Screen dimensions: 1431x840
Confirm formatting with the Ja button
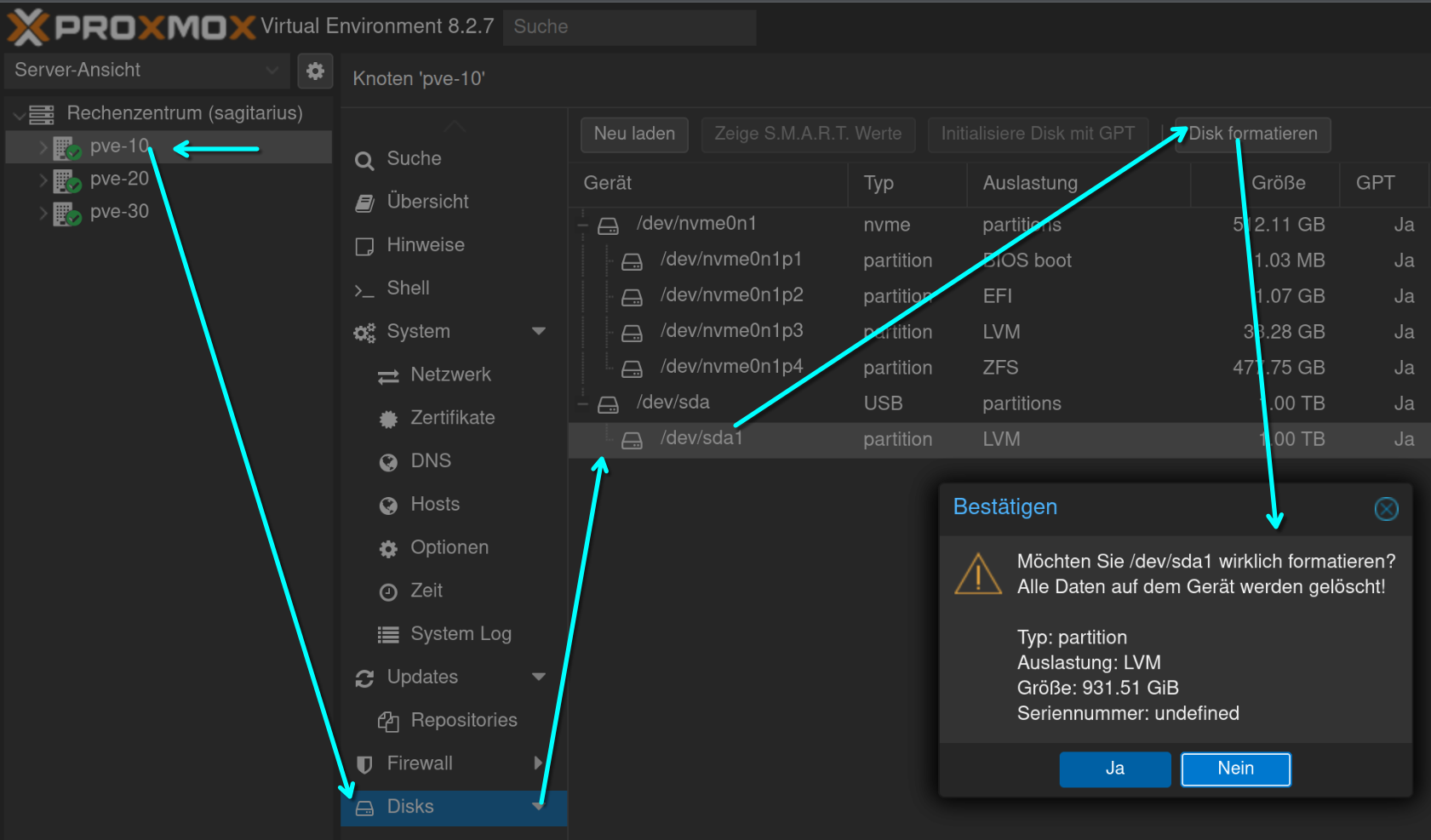pyautogui.click(x=1115, y=769)
